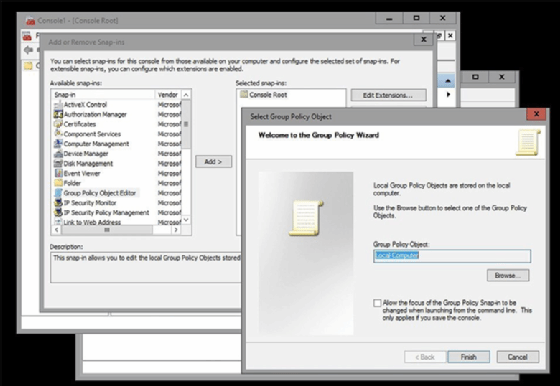Viewport: 560px width, 386px height.
Task: Click the Browse button in the wizard
Action: (508, 275)
